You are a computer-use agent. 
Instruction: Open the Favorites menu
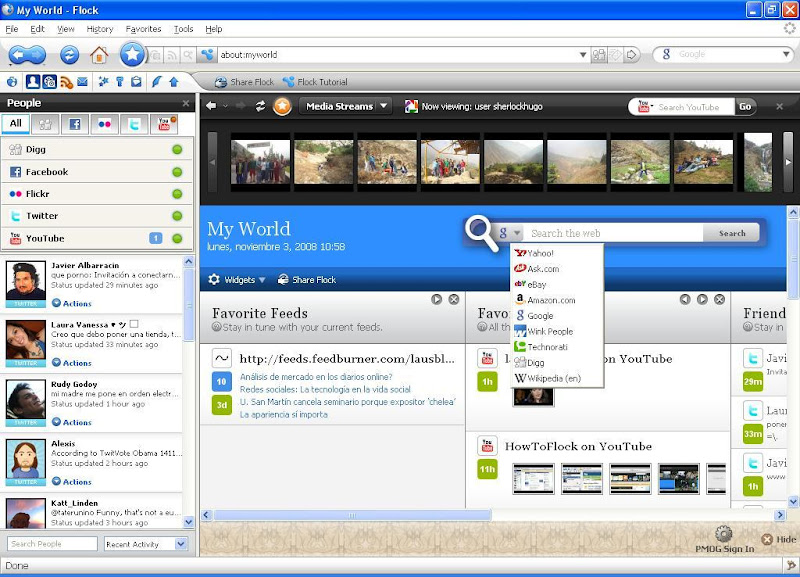pyautogui.click(x=143, y=29)
